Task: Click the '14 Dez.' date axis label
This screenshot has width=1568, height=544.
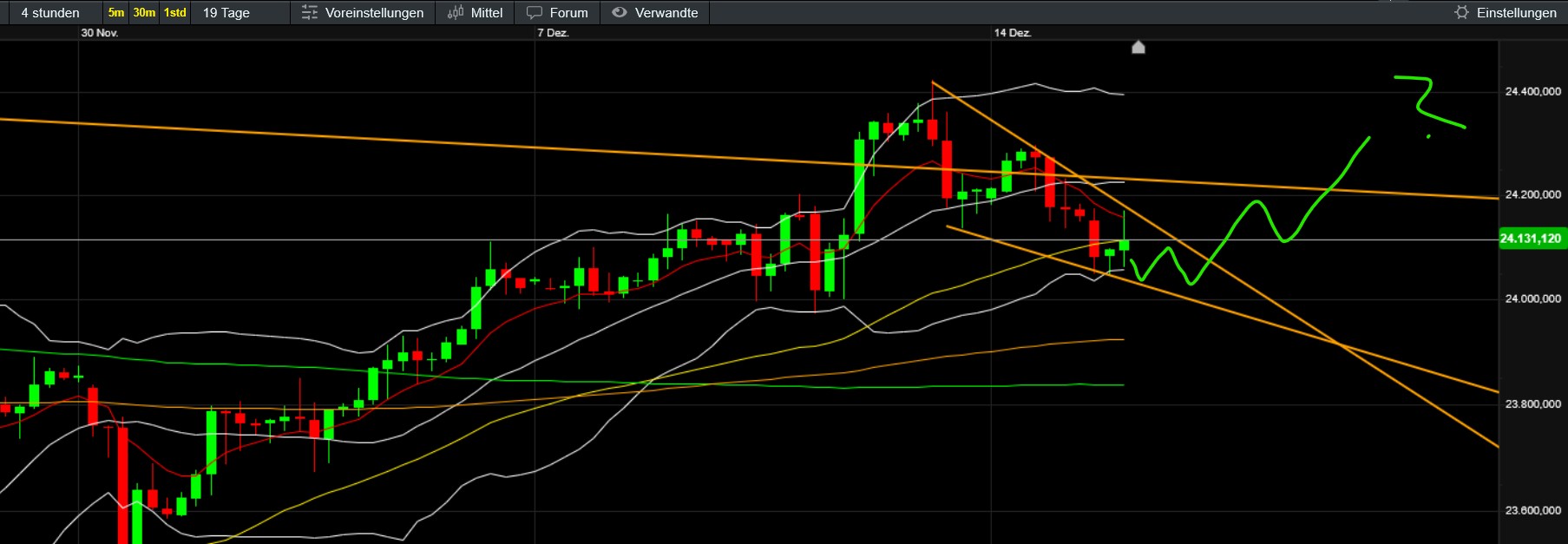Action: click(x=1013, y=33)
